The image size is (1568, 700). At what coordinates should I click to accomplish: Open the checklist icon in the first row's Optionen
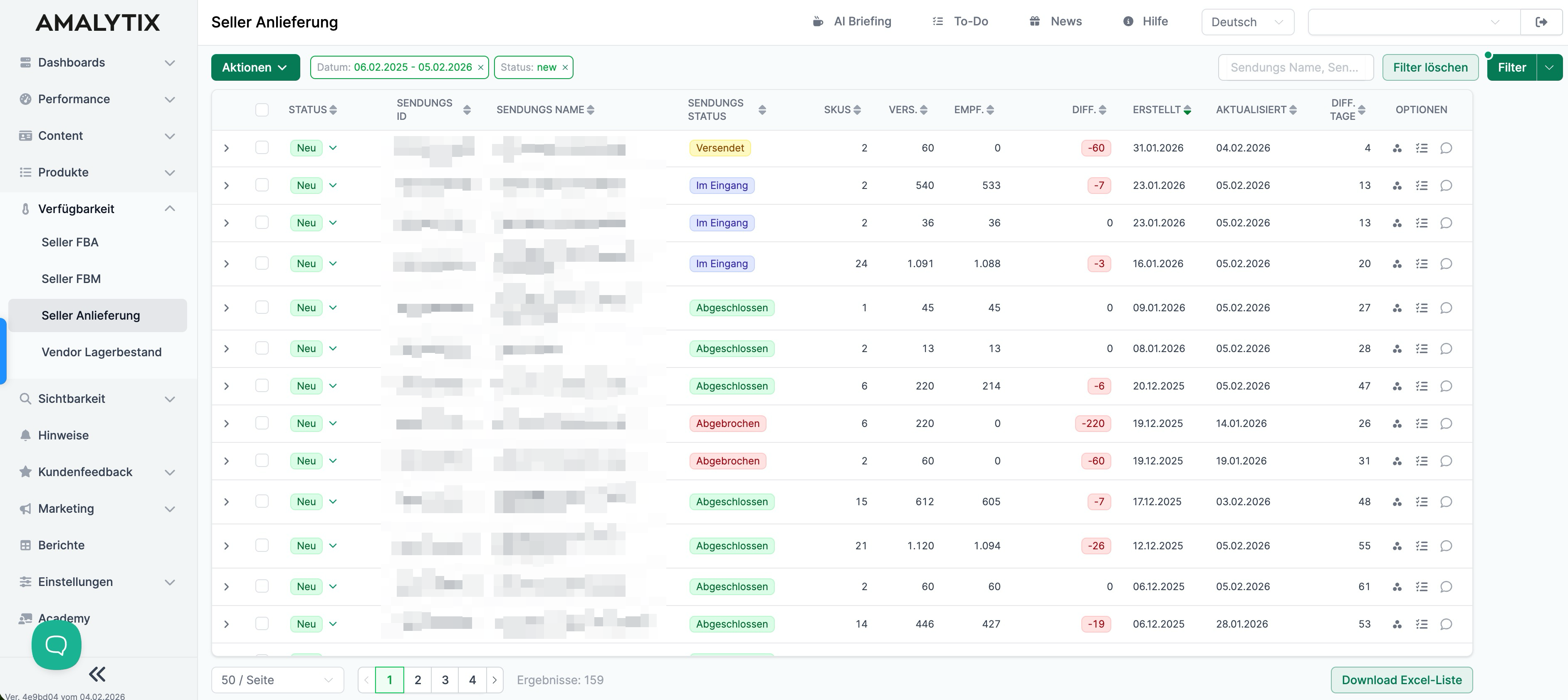(1422, 148)
